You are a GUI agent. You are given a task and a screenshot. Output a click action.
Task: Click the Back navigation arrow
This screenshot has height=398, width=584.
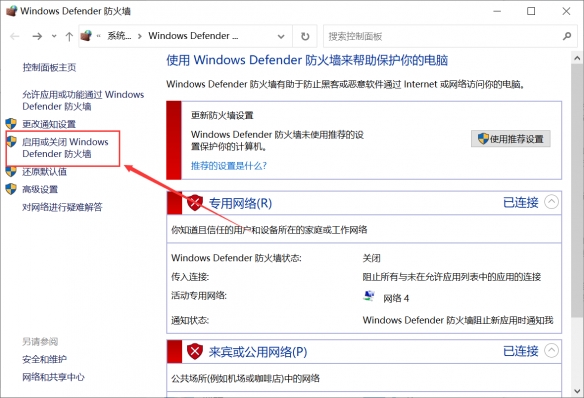(x=15, y=36)
